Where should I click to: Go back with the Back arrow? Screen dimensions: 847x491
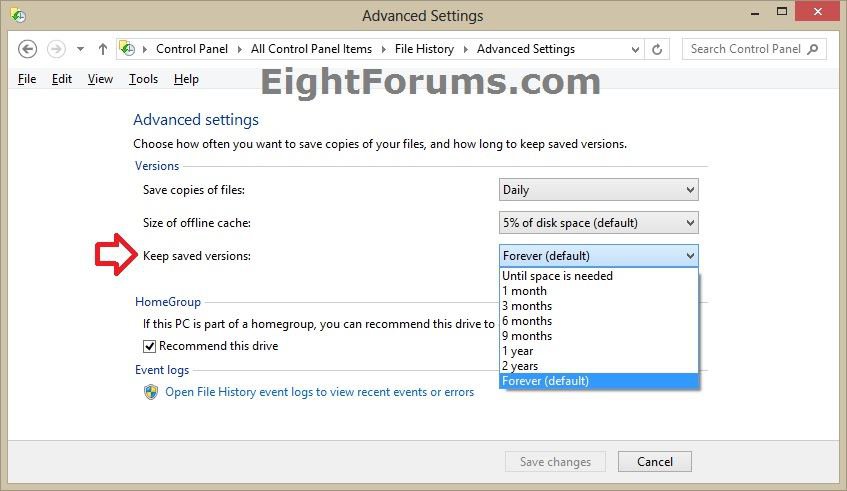coord(28,49)
